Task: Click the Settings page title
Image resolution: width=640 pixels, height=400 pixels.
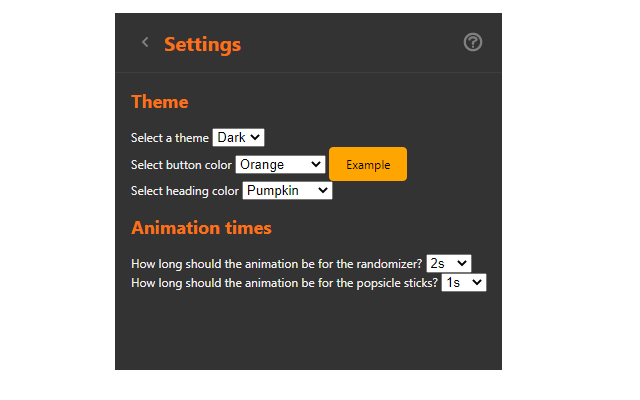Action: point(202,44)
